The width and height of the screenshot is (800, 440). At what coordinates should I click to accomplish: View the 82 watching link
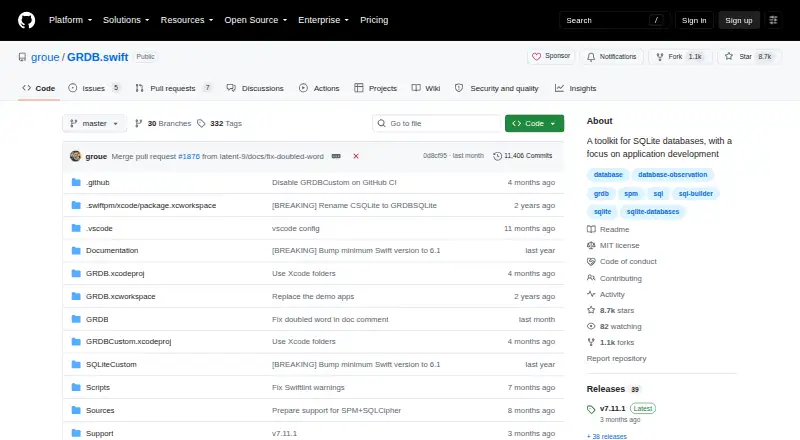[x=614, y=327]
